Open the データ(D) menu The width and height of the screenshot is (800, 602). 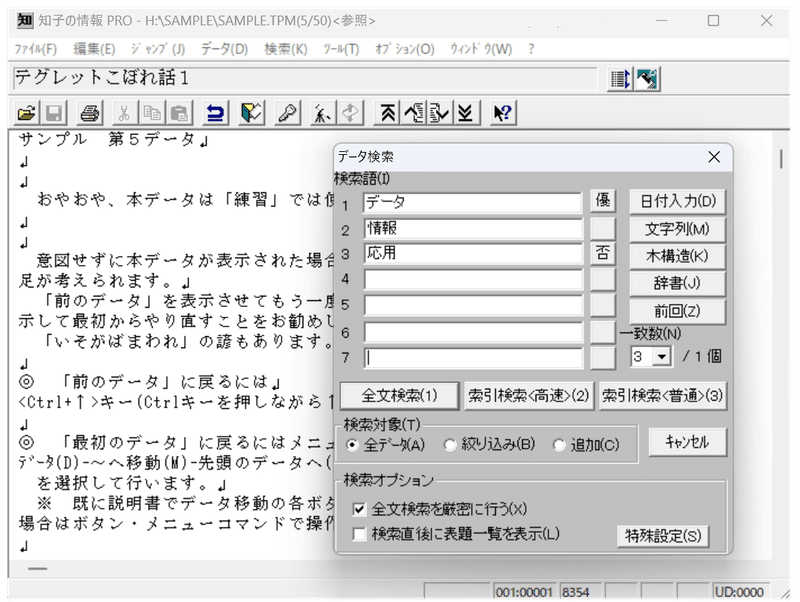pyautogui.click(x=224, y=49)
